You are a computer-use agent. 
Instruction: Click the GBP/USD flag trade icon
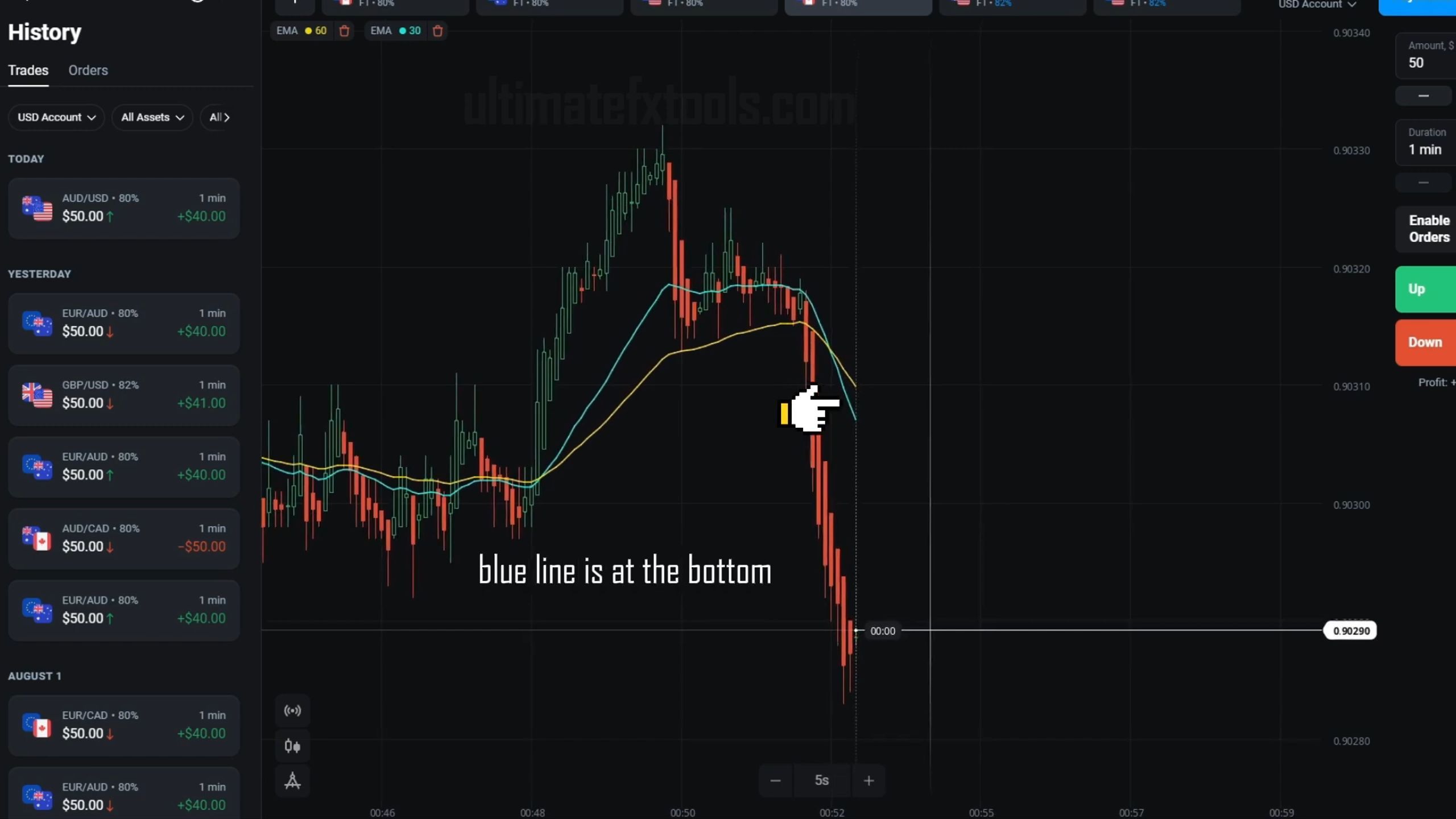[37, 395]
